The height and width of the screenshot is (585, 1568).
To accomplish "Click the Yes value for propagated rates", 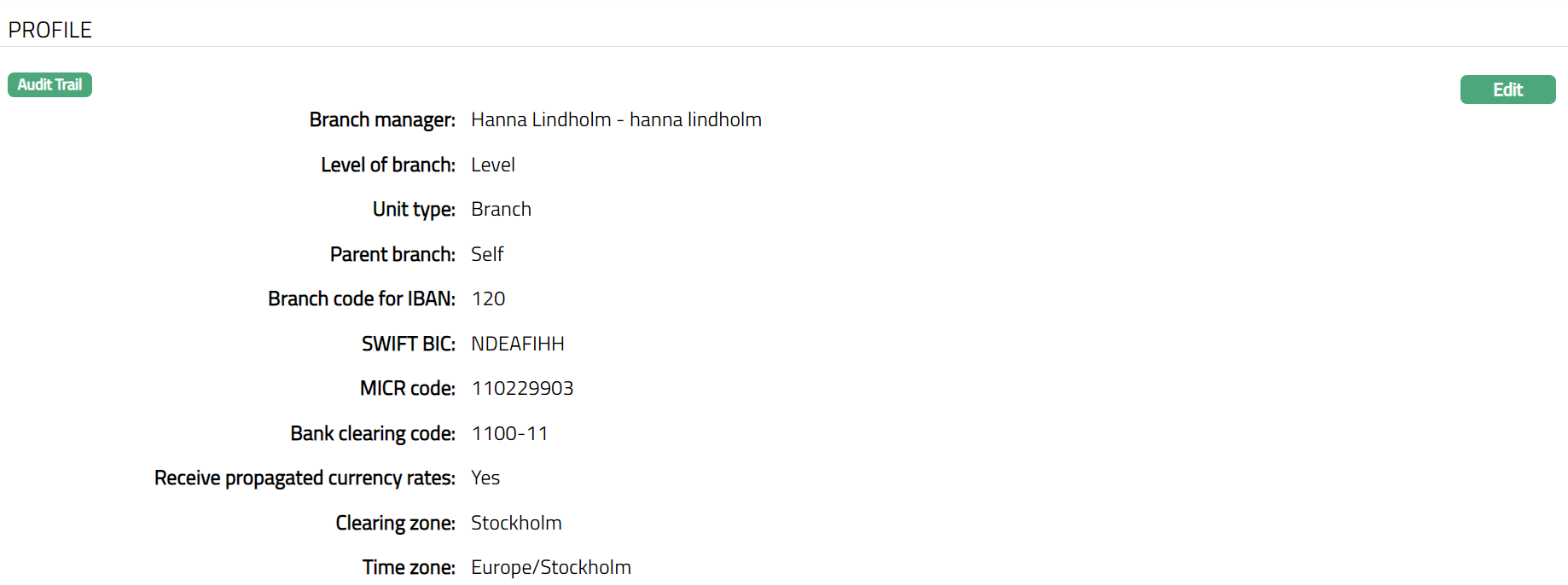I will [x=485, y=478].
